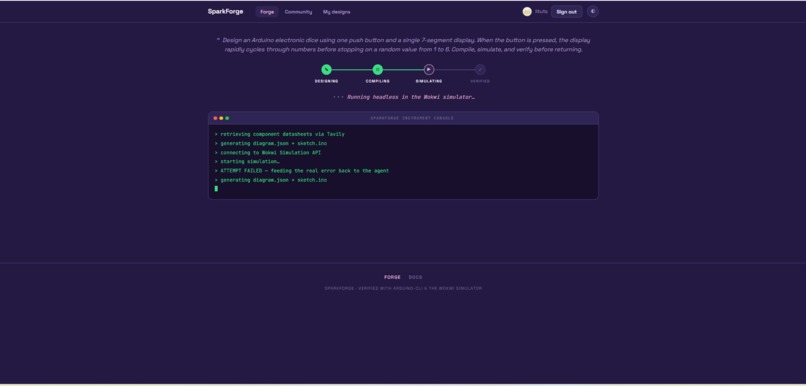This screenshot has height=386, width=806.
Task: Open the DOCS footer link
Action: pos(415,277)
